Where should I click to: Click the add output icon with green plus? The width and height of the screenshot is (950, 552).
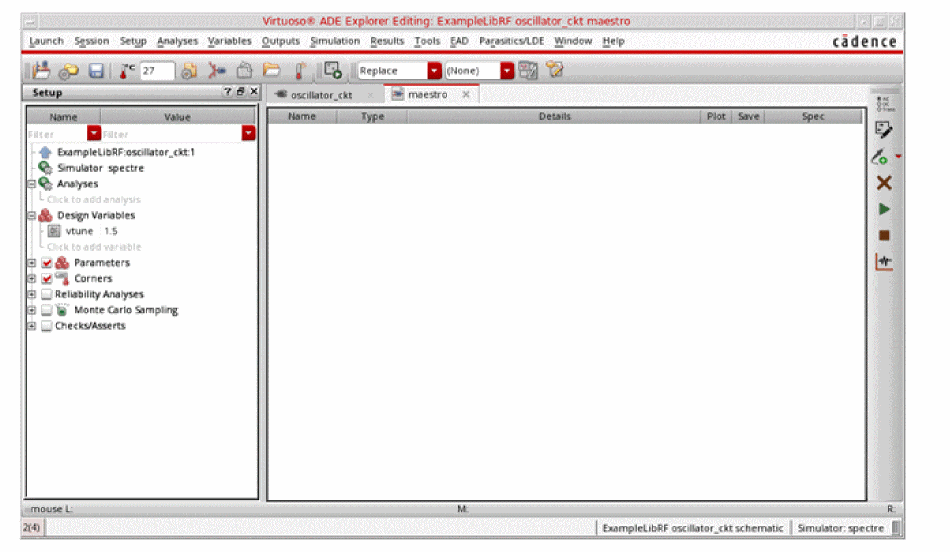point(880,157)
